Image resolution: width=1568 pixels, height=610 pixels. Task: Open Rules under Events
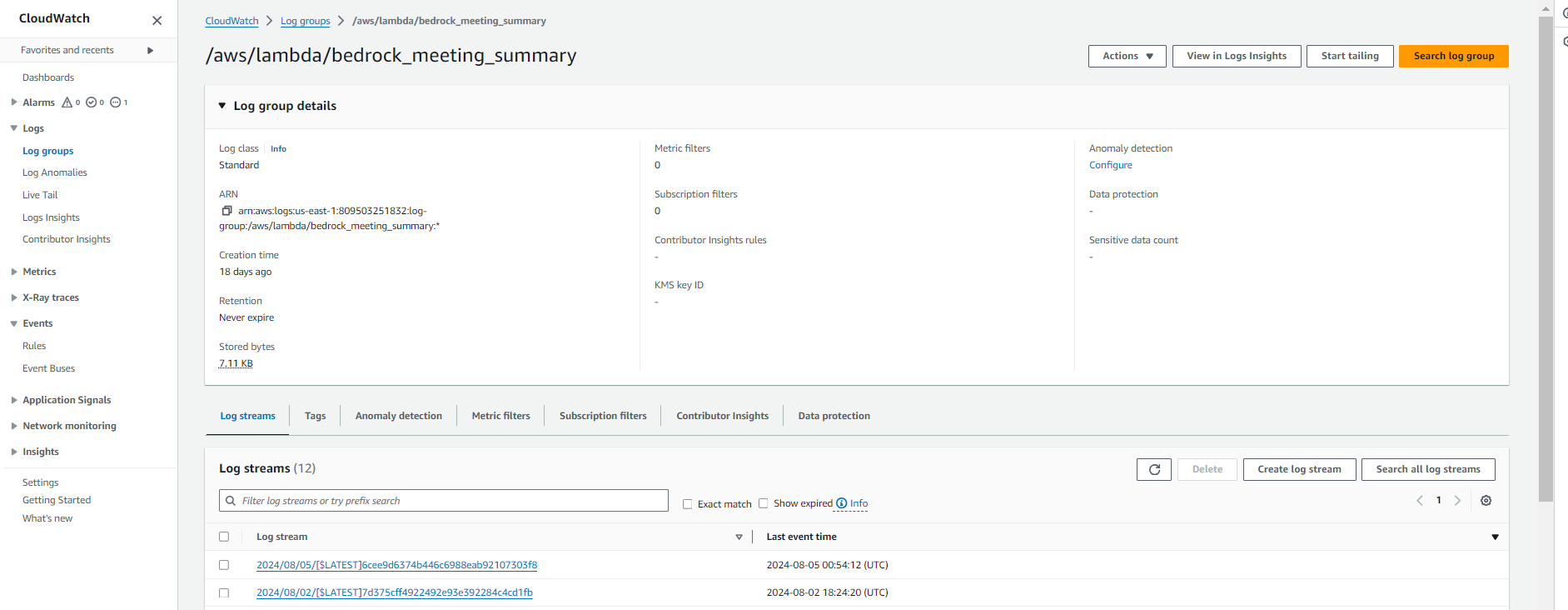(34, 346)
